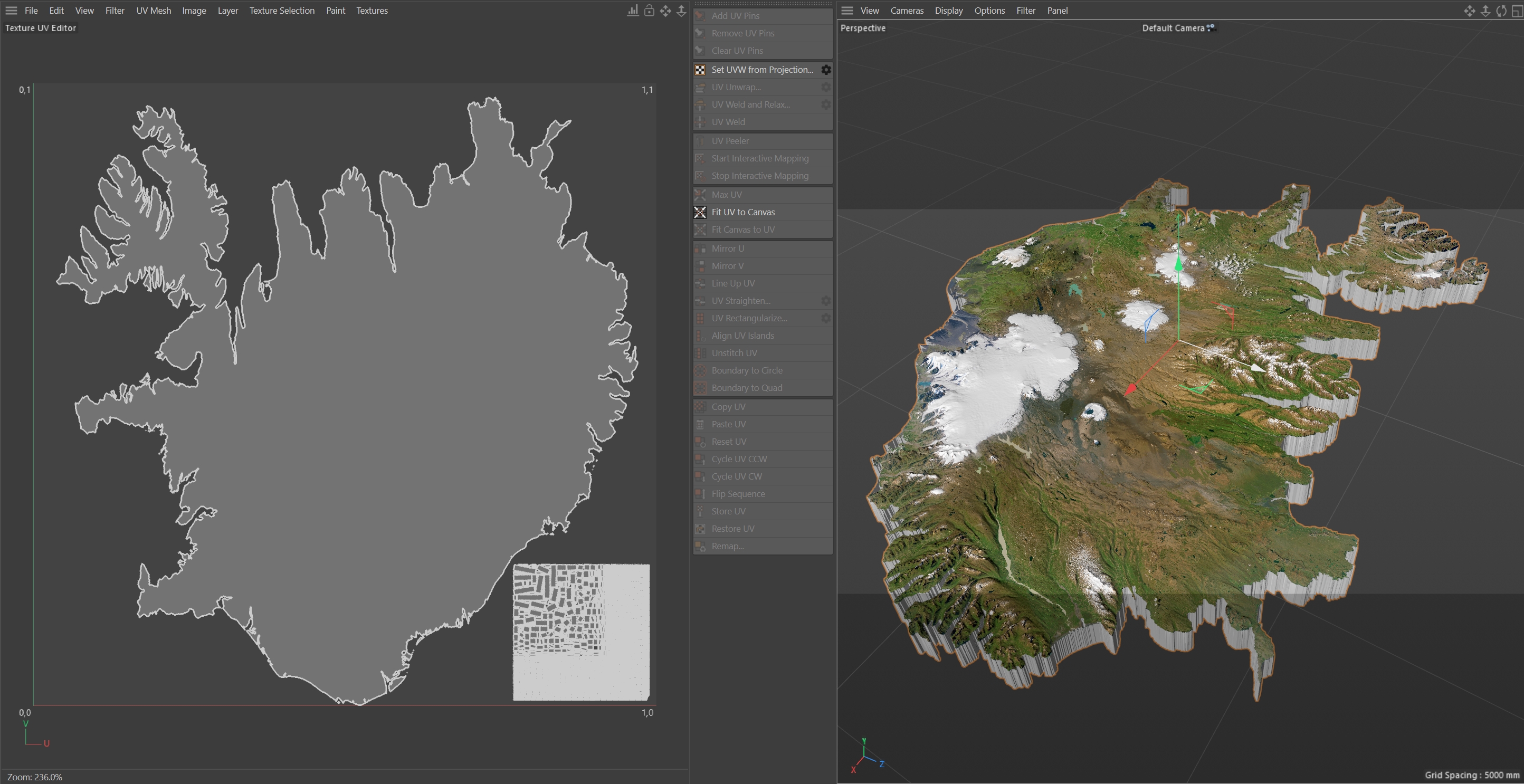Open the Texture Selection menu
Image resolution: width=1524 pixels, height=784 pixels.
point(282,11)
